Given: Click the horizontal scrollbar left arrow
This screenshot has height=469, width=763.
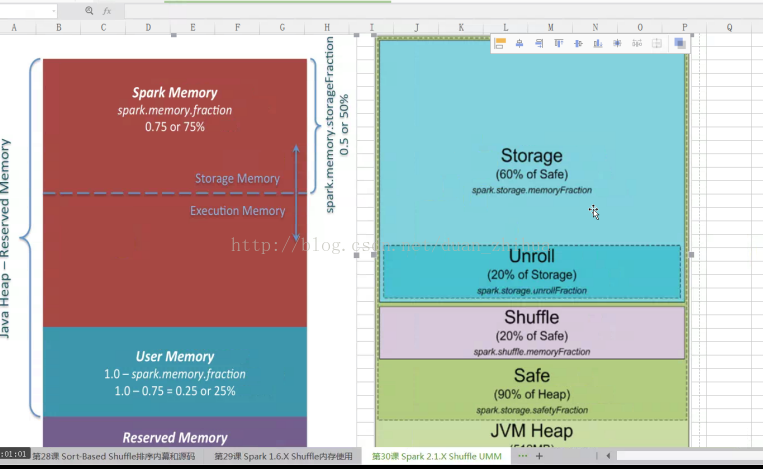Looking at the screenshot, I should pos(608,456).
